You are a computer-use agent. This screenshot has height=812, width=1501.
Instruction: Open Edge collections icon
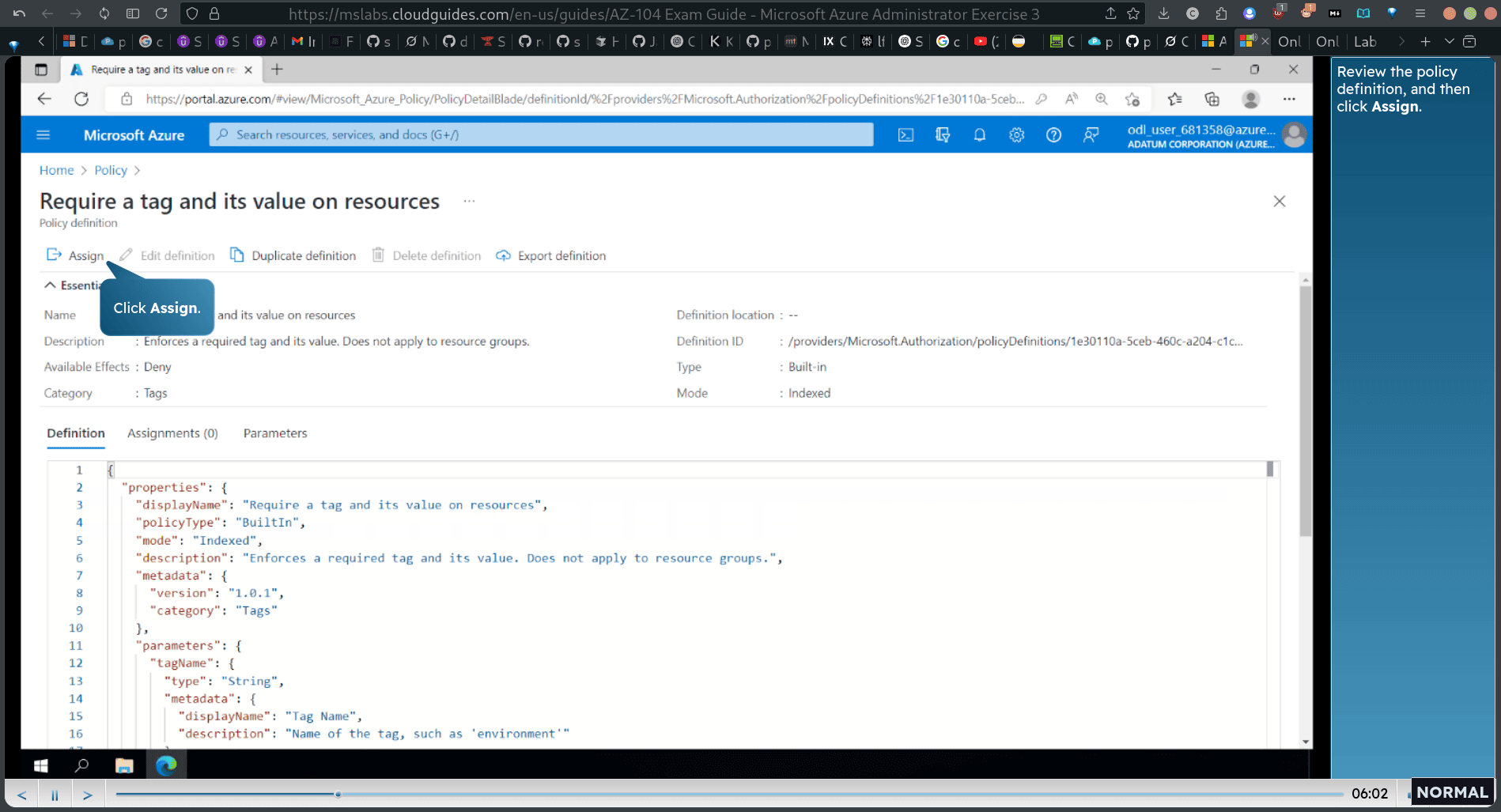(1212, 99)
